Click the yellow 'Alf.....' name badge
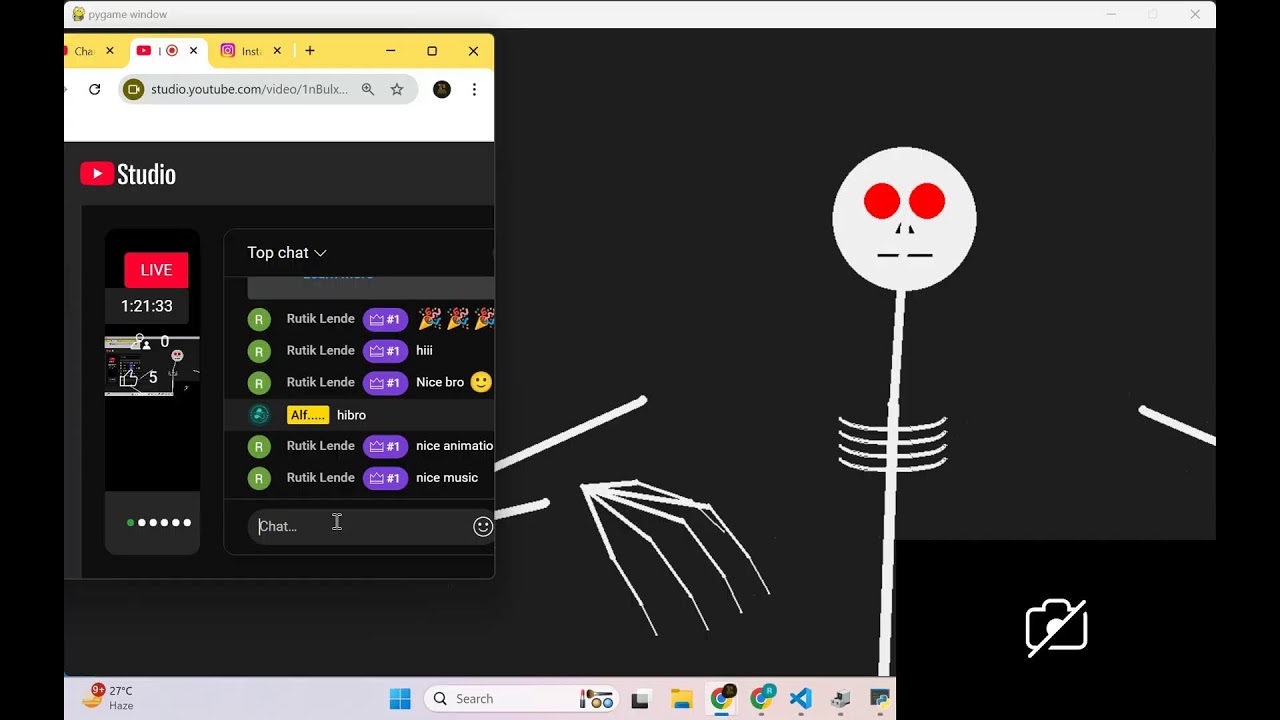 308,415
